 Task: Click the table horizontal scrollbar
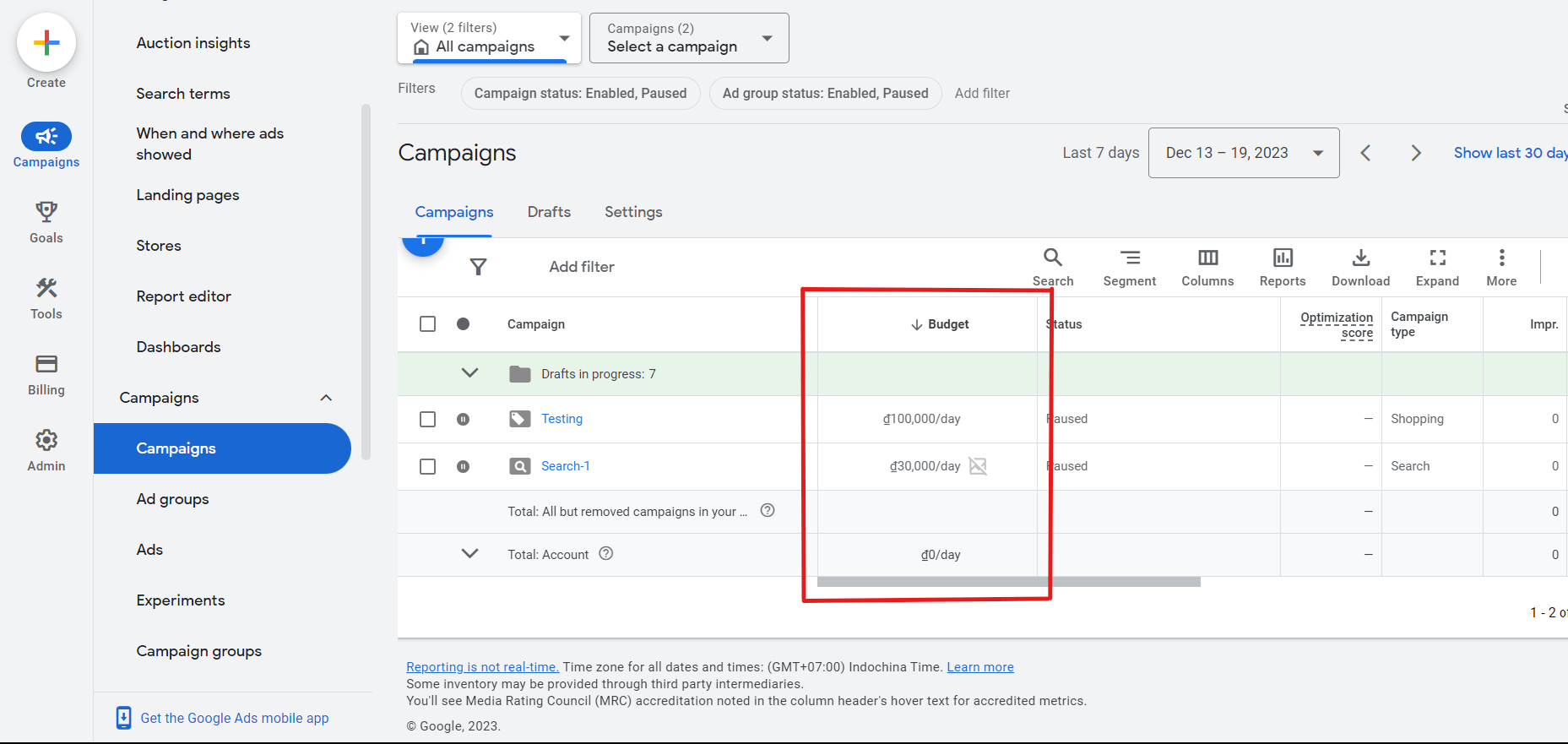(x=1009, y=582)
